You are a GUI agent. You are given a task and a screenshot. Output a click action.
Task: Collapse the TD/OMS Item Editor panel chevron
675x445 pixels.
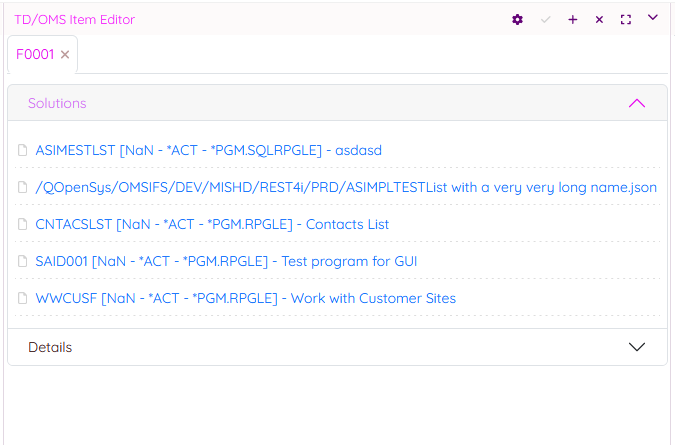coord(653,17)
